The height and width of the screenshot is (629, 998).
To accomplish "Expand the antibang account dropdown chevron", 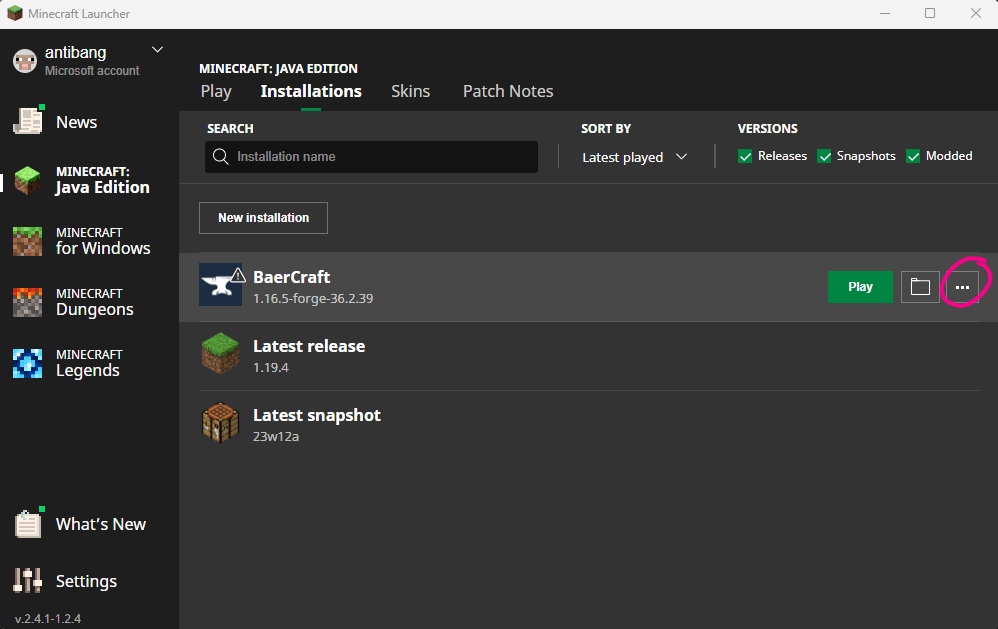I will [157, 50].
